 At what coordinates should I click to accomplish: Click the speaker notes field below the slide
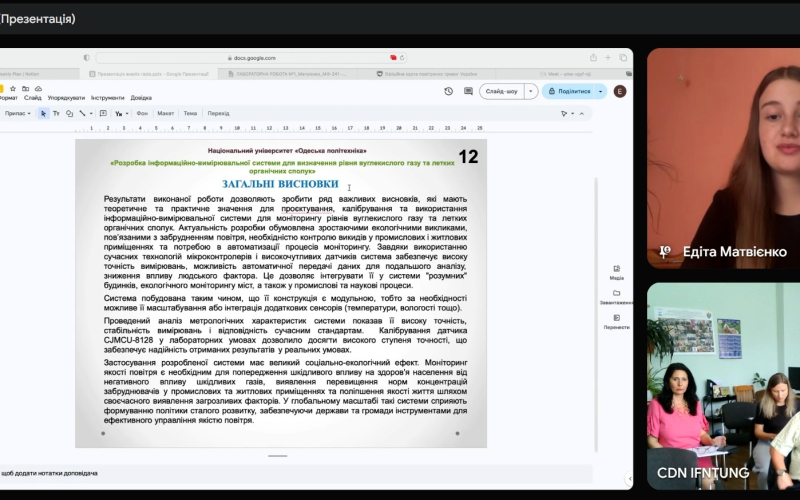click(296, 473)
